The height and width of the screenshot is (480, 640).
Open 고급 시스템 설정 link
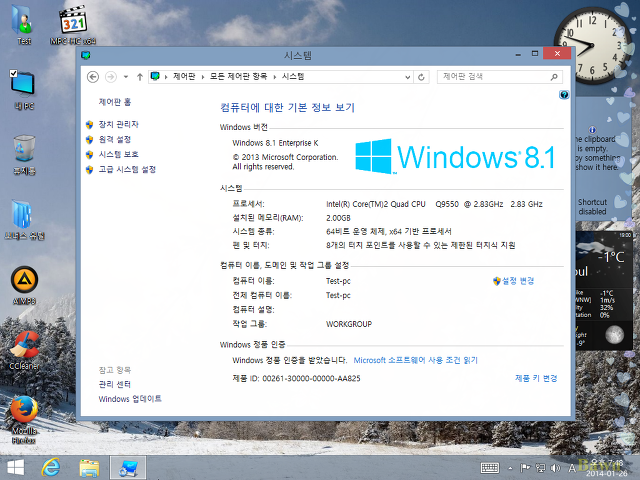coord(127,169)
